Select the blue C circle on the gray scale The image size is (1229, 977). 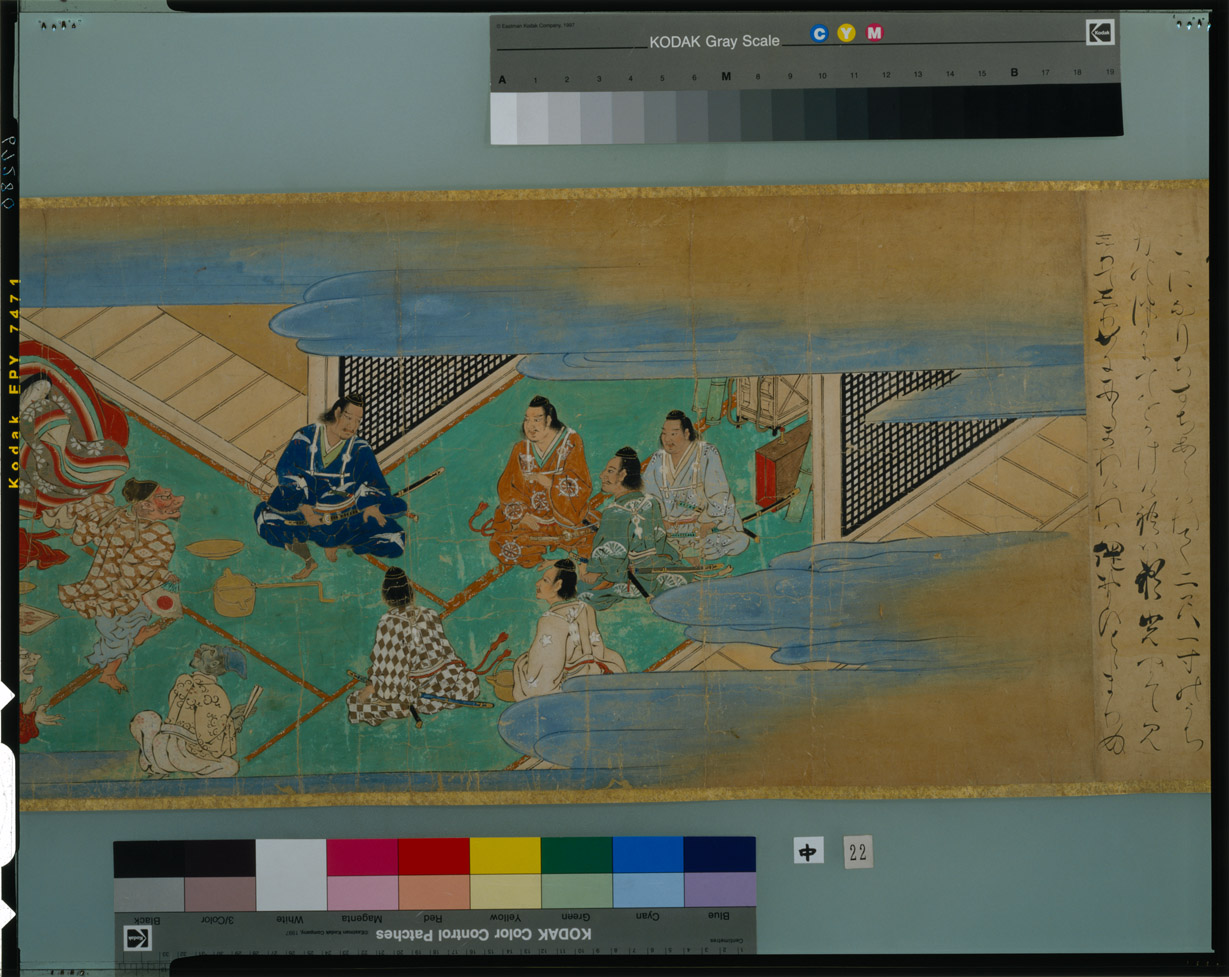(819, 34)
